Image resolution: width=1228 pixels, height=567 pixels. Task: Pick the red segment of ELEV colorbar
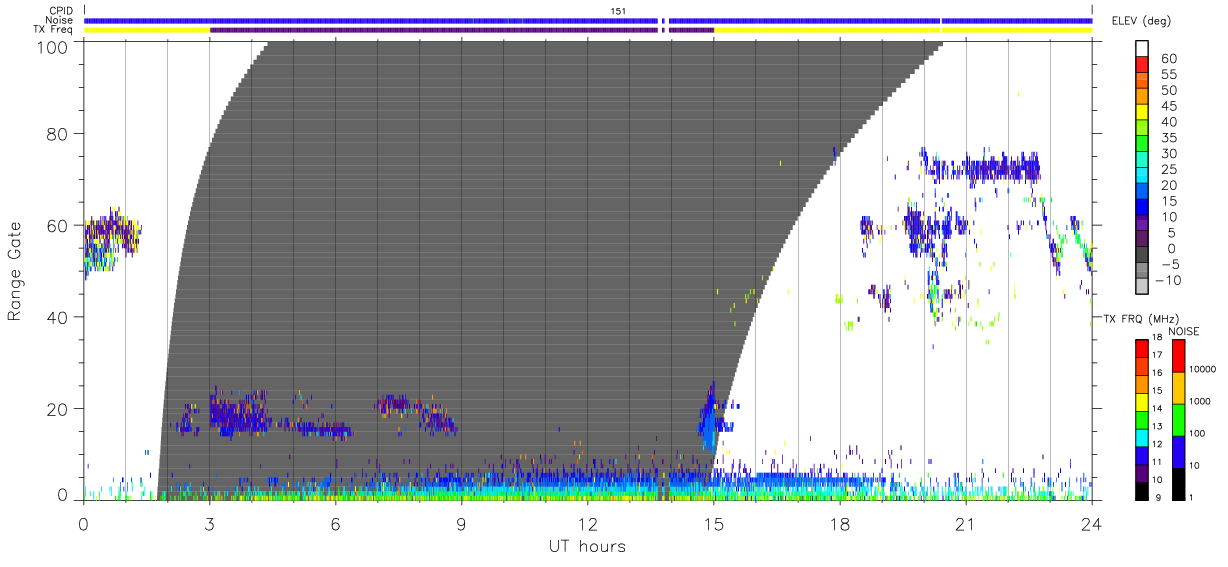click(x=1141, y=65)
